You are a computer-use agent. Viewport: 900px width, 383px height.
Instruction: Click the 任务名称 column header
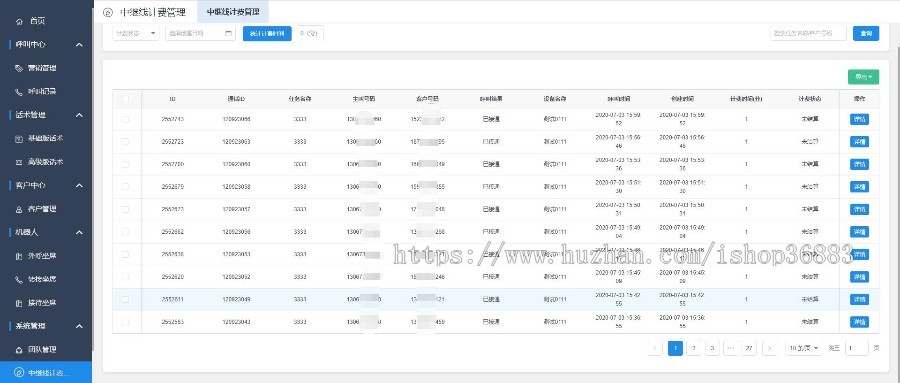[300, 99]
